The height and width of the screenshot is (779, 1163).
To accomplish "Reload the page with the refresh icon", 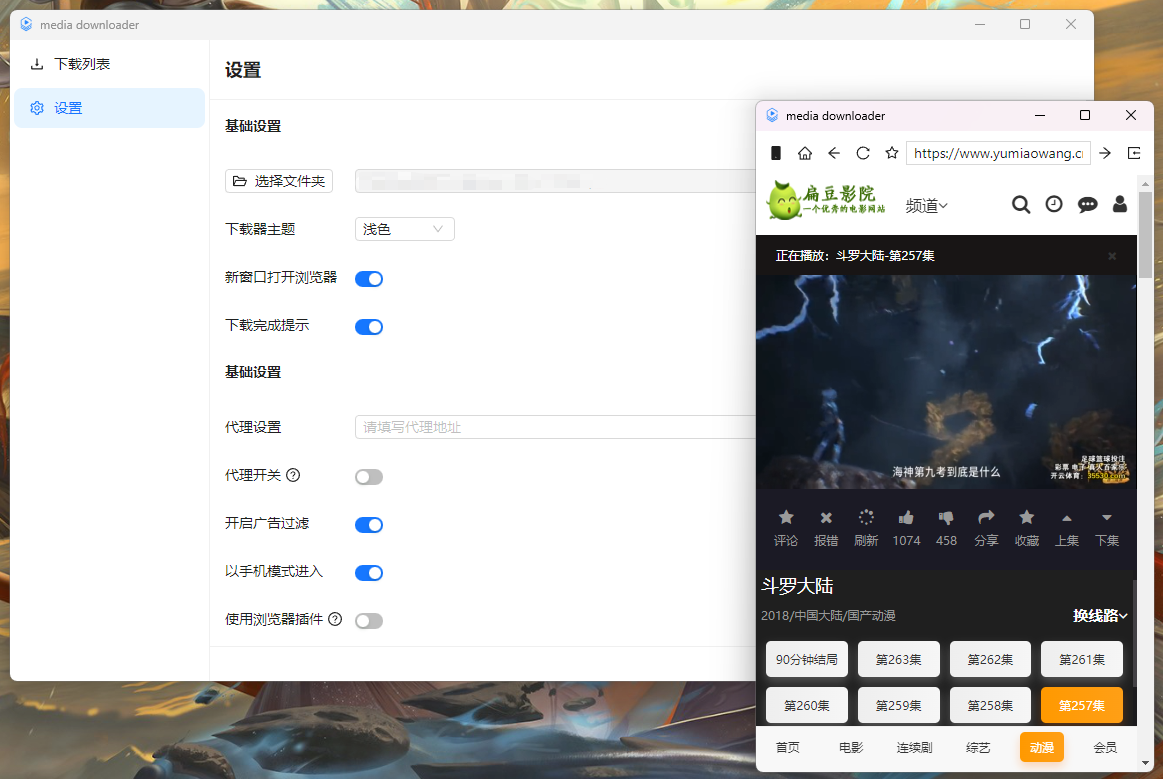I will coord(862,153).
